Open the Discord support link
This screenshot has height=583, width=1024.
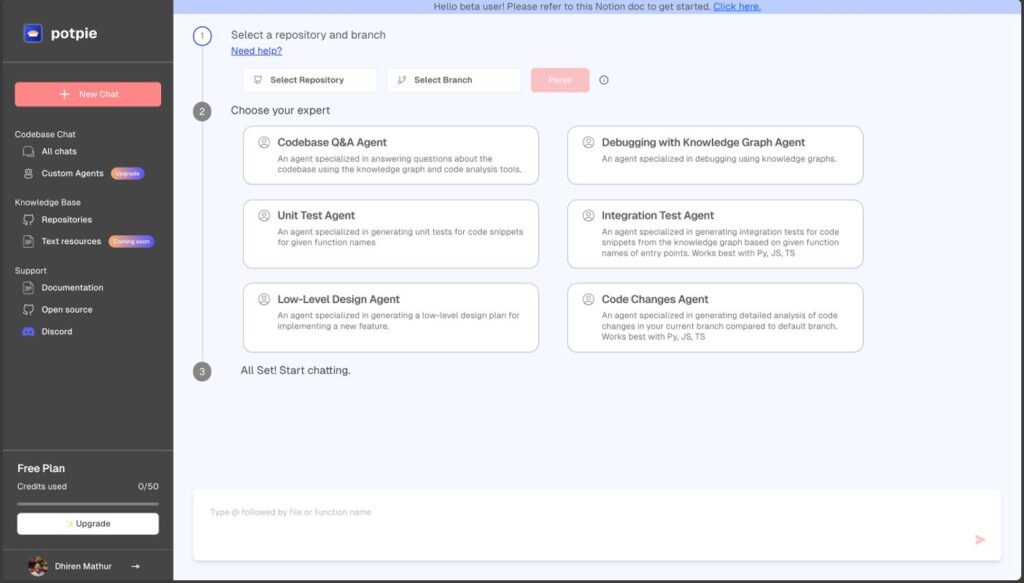pyautogui.click(x=57, y=332)
